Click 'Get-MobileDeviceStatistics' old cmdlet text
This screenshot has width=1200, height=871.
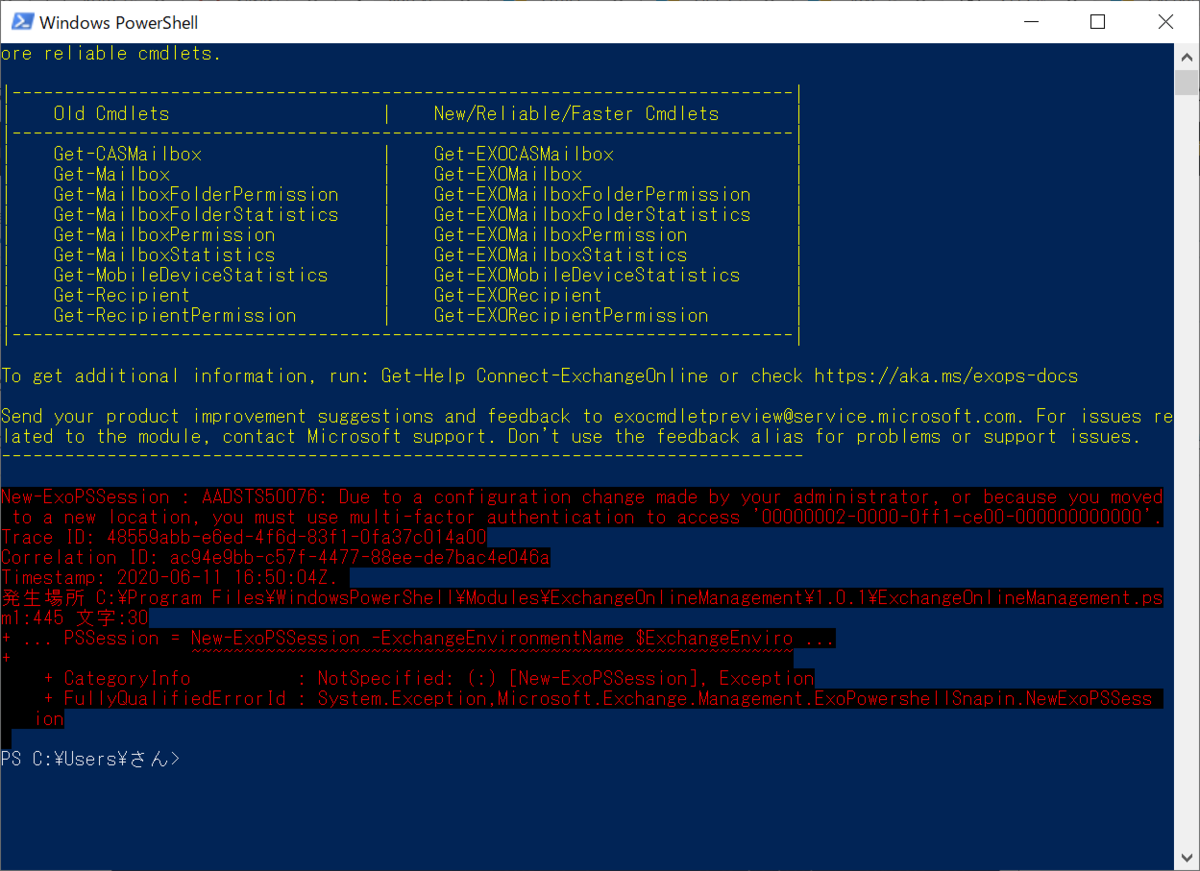pos(190,275)
